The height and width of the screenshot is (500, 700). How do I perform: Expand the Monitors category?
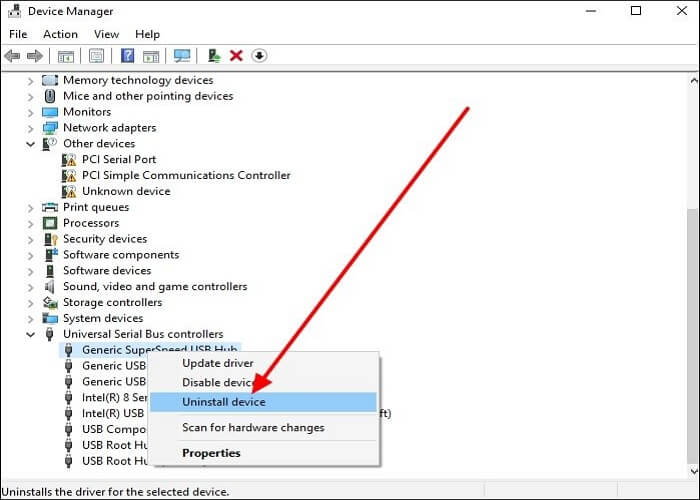[x=30, y=112]
